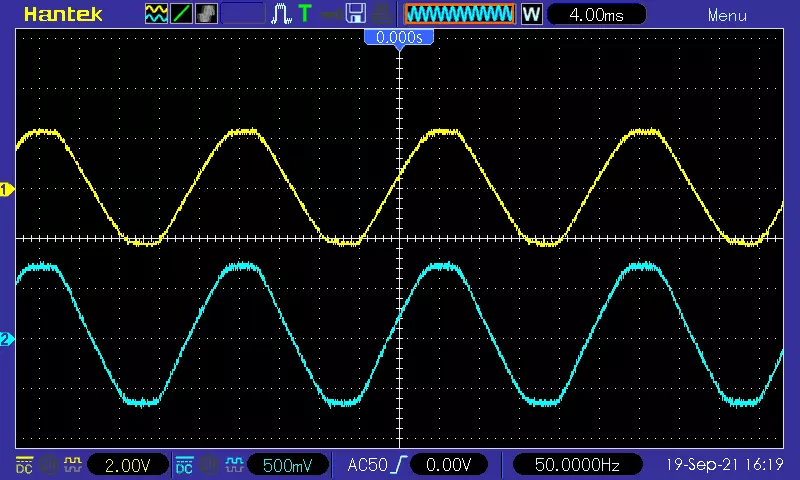Click the gray persistence display icon

206,14
